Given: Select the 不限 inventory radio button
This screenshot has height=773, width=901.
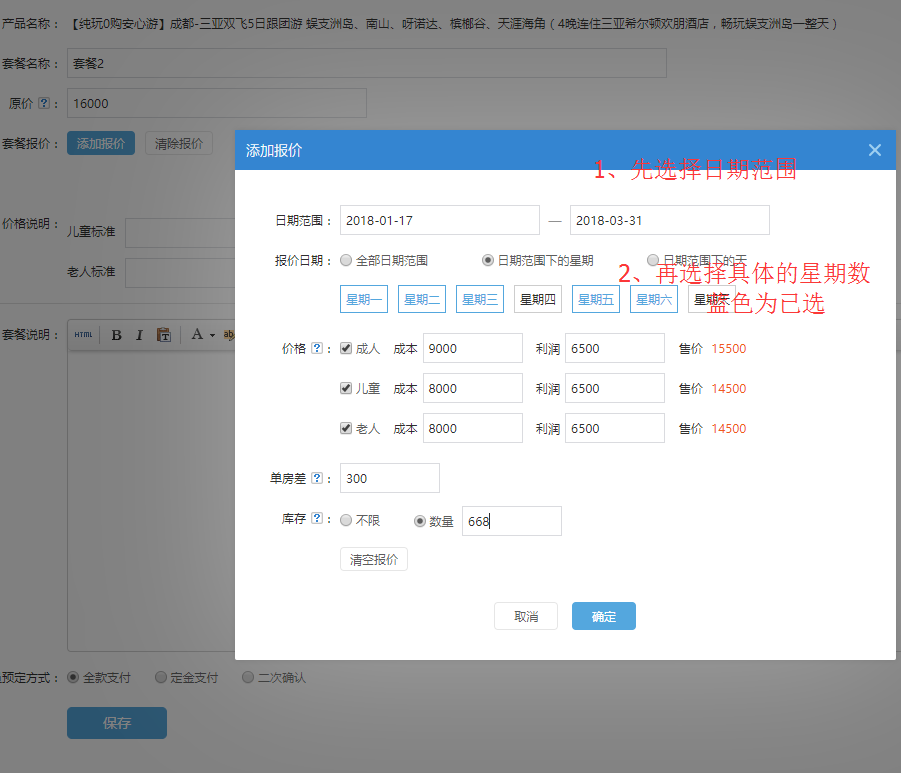Looking at the screenshot, I should 345,520.
